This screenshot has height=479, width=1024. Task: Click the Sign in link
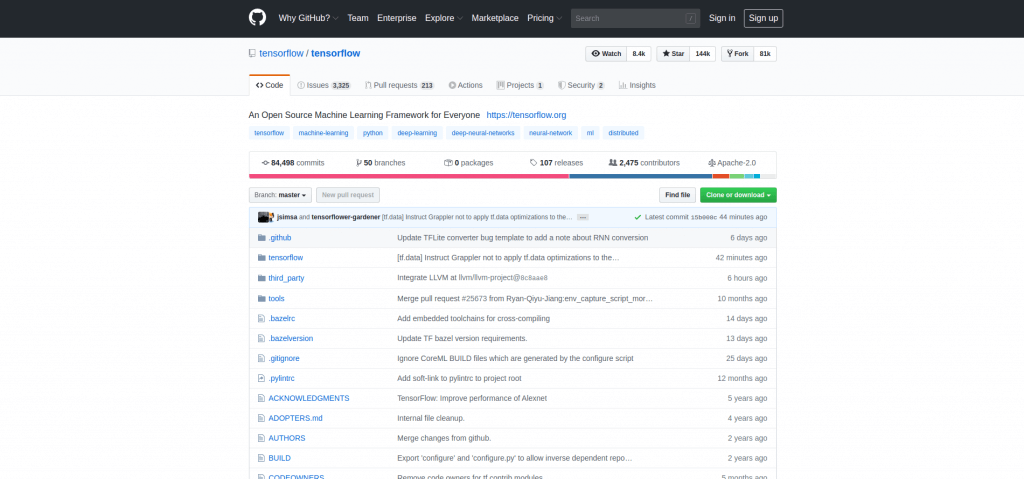click(722, 18)
